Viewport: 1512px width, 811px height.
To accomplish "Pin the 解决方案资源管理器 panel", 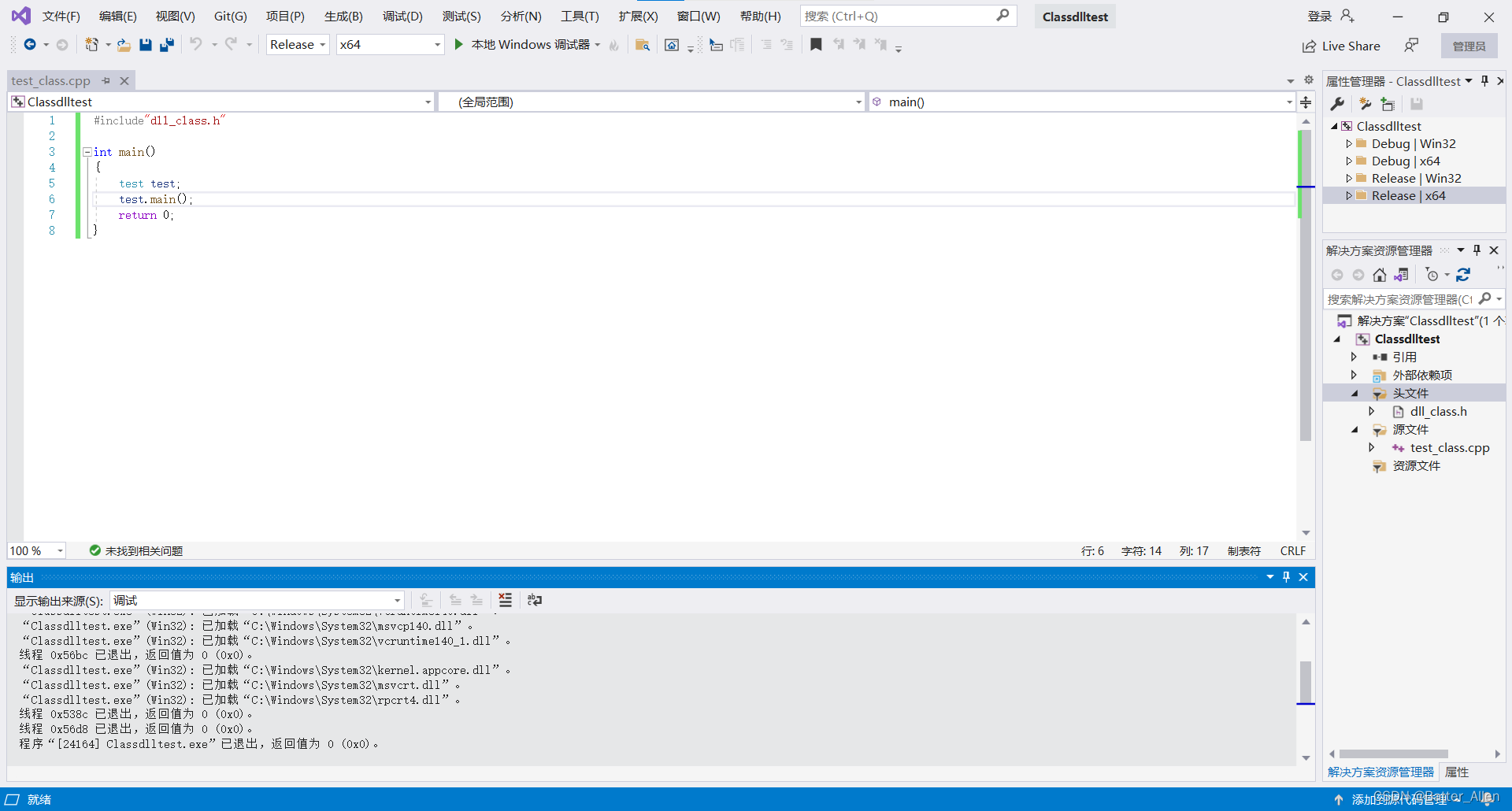I will coord(1477,250).
